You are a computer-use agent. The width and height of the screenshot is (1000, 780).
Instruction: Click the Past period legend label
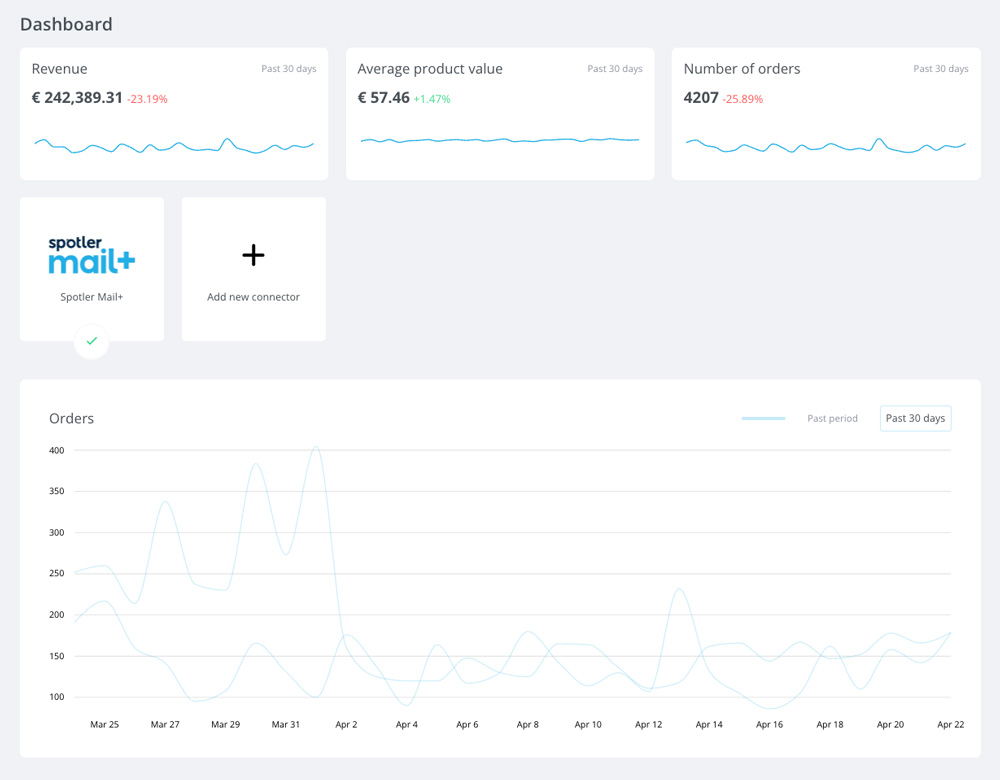click(x=832, y=418)
